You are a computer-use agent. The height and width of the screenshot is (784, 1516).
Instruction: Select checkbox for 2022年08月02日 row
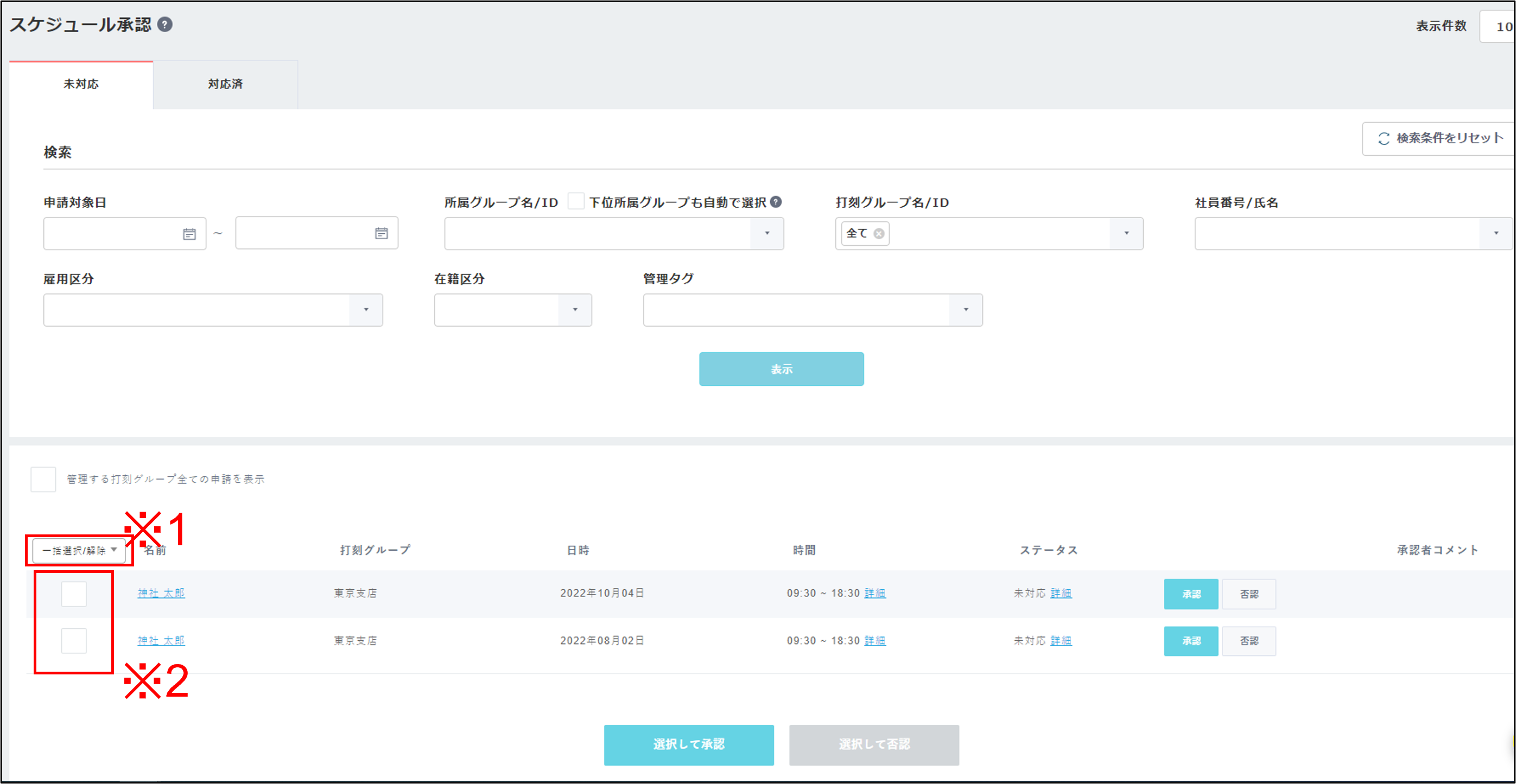(74, 640)
